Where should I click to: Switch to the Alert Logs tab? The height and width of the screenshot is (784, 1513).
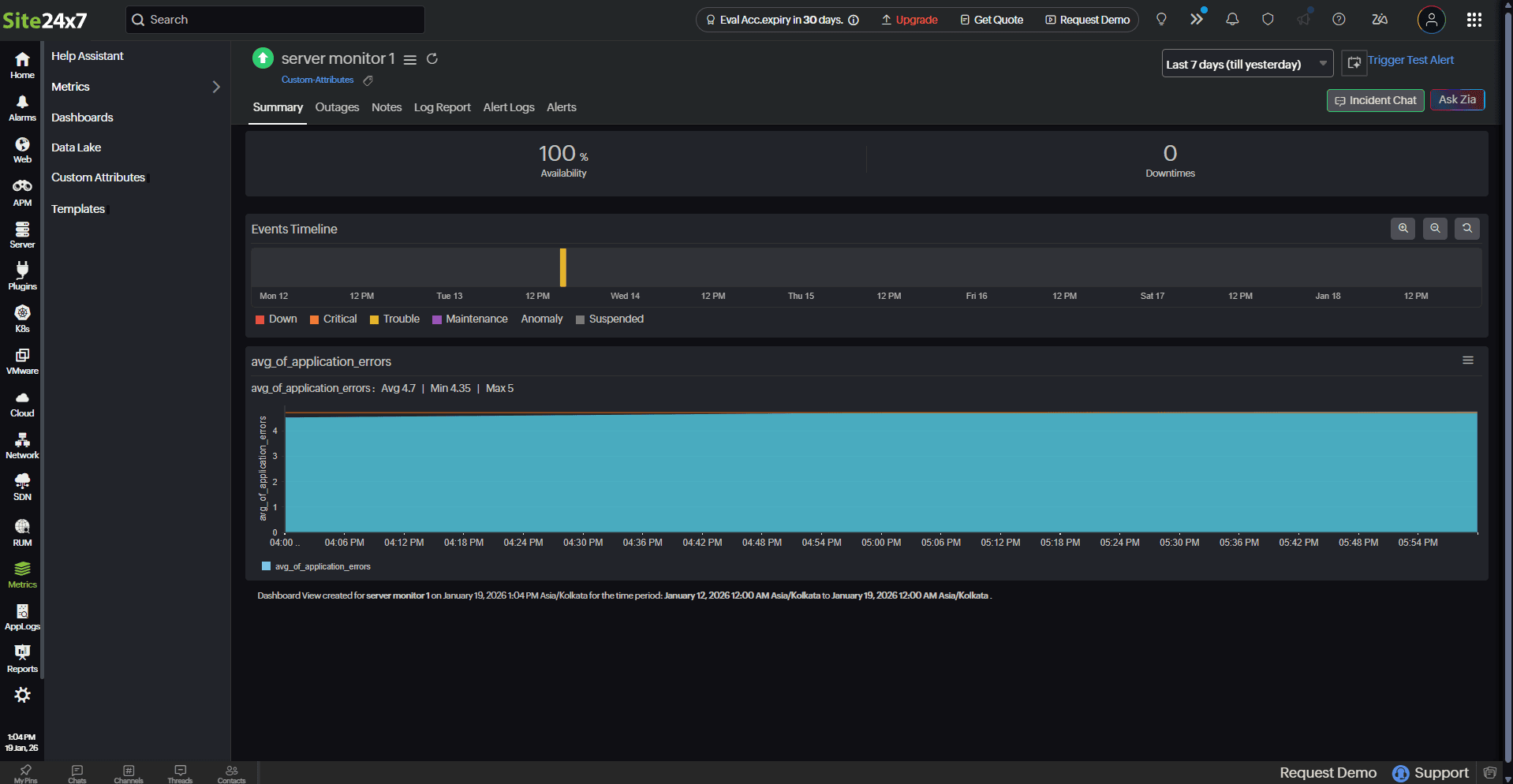click(508, 107)
